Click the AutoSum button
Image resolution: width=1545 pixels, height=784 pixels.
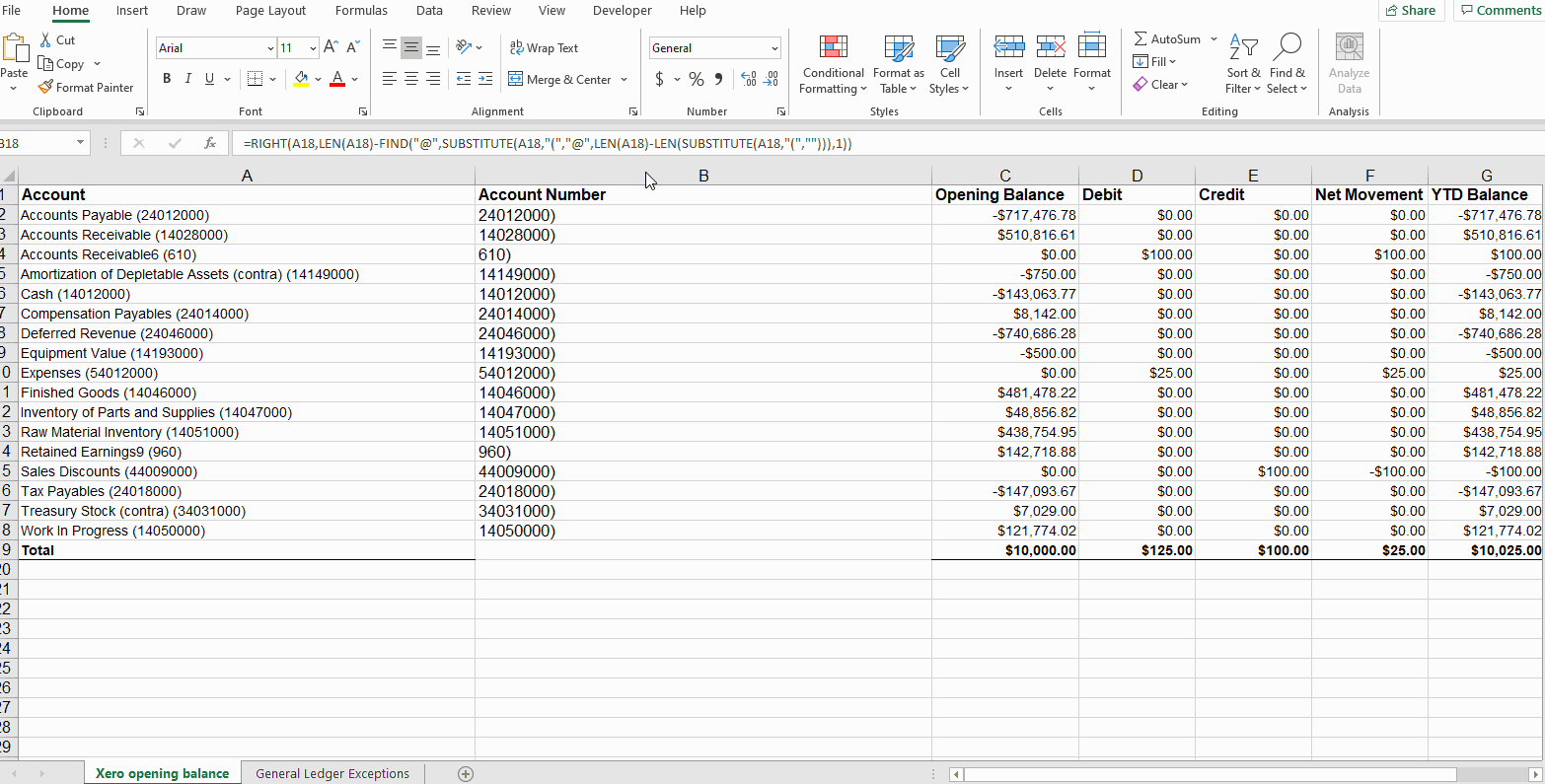click(x=1168, y=39)
